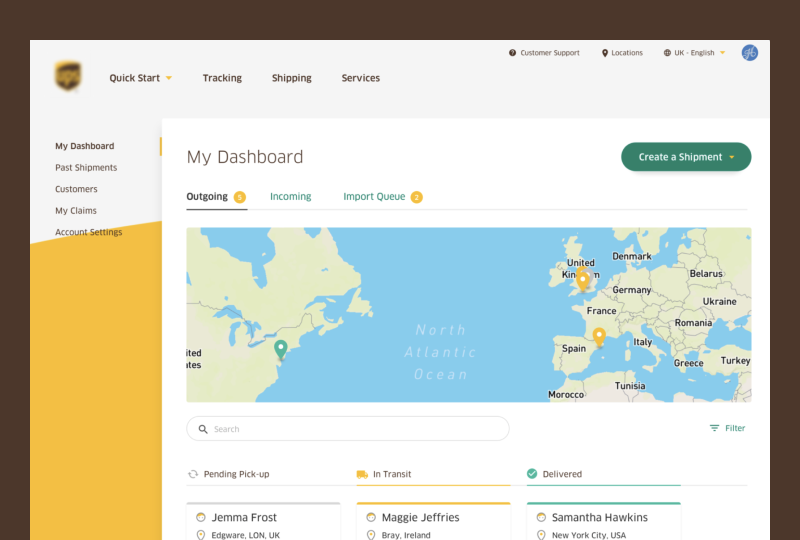The height and width of the screenshot is (540, 800).
Task: Click the location pin beside New York City, USA
Action: [x=541, y=535]
